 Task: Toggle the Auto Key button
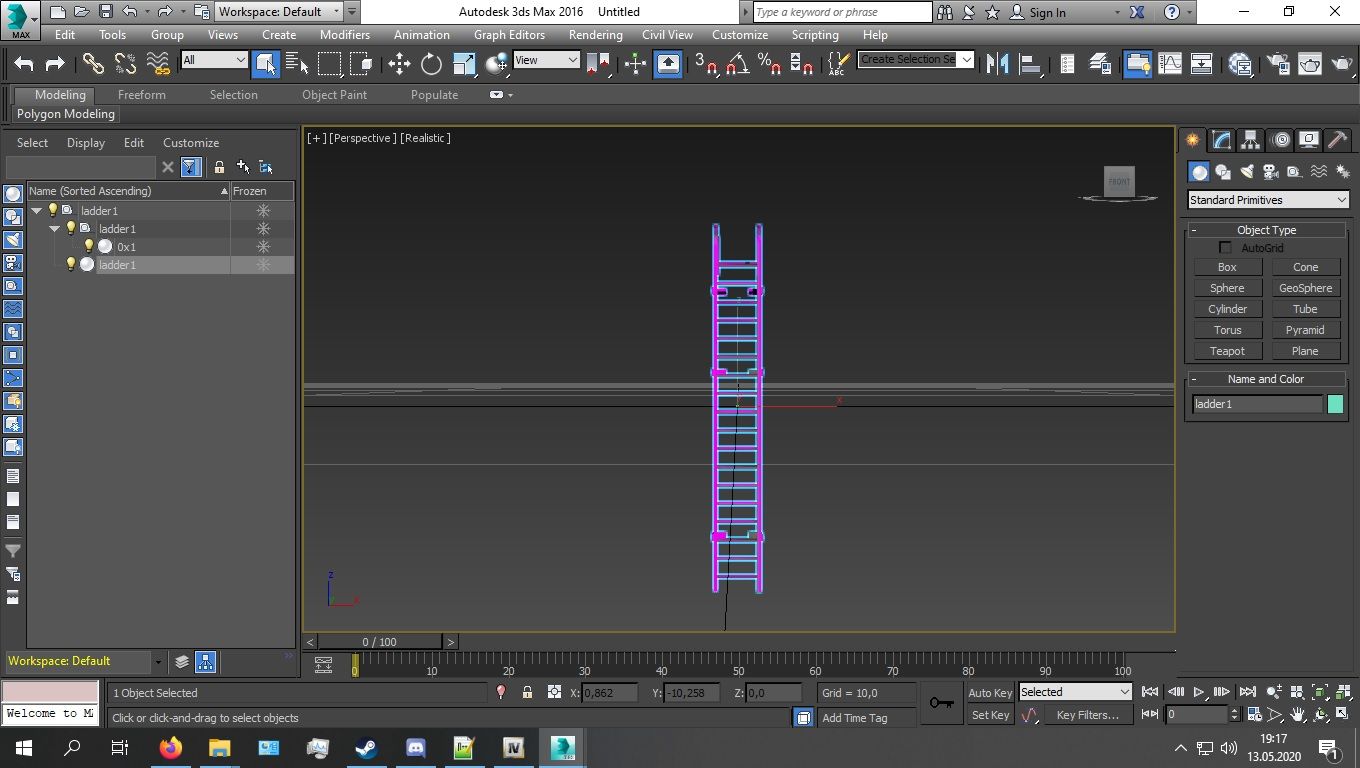tap(990, 692)
